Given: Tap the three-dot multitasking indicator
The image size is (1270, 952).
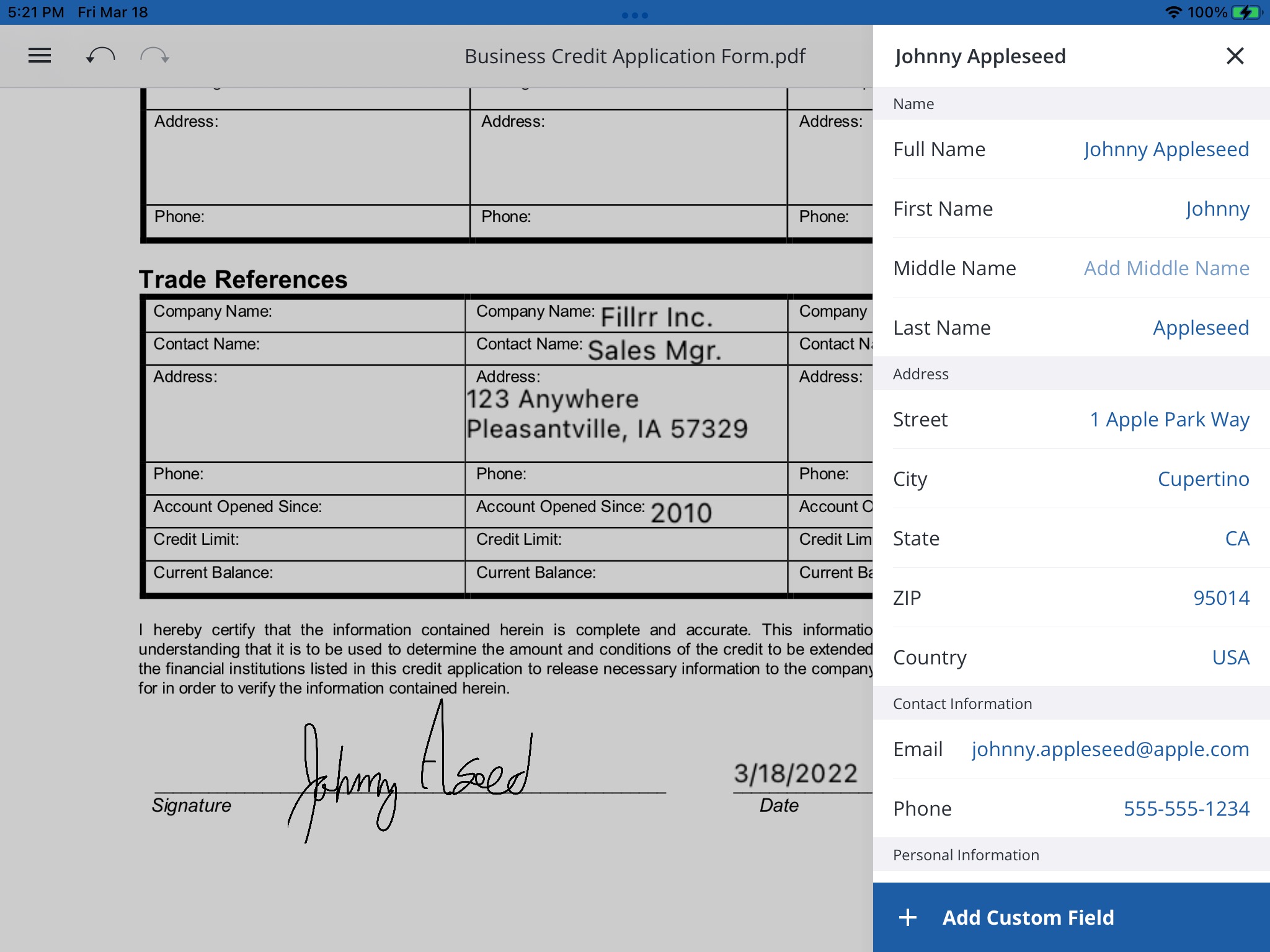Looking at the screenshot, I should tap(635, 15).
